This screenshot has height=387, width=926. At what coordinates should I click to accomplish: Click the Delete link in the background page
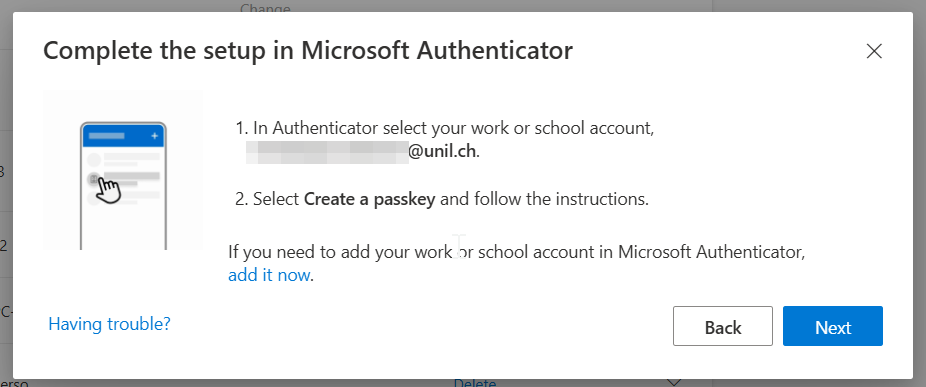coord(475,383)
